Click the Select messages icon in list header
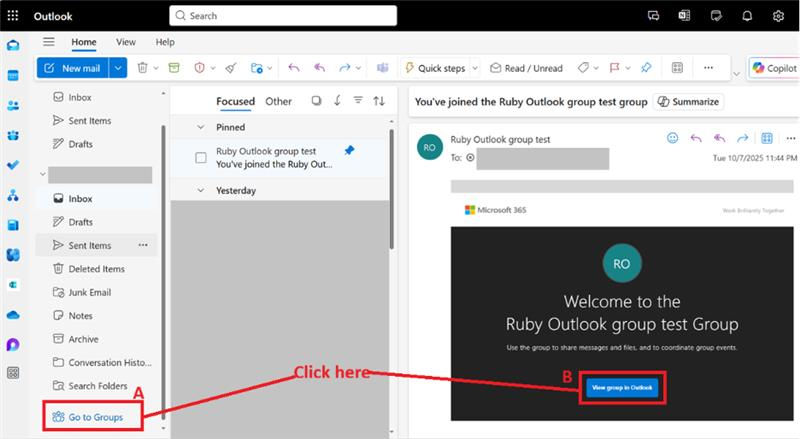 click(x=316, y=101)
